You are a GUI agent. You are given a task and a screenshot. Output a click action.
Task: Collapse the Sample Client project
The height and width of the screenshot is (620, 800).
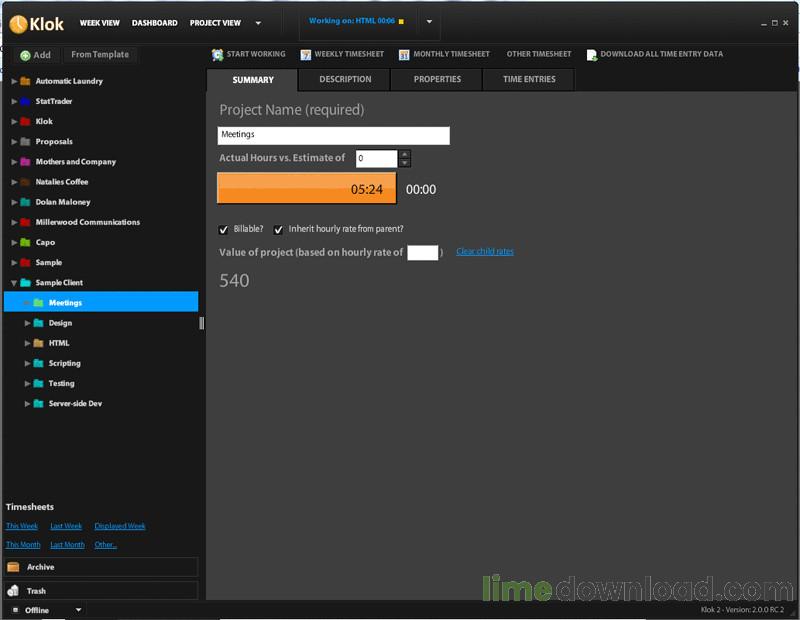pos(14,283)
